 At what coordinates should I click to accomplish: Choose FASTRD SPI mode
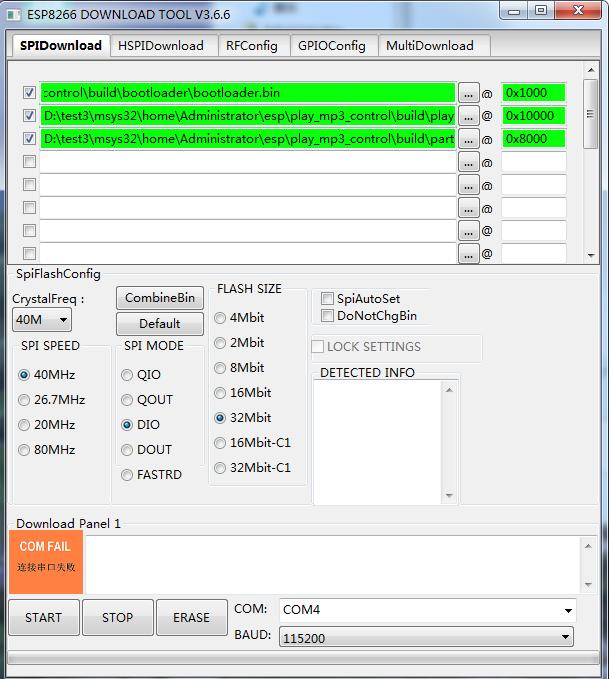point(151,475)
